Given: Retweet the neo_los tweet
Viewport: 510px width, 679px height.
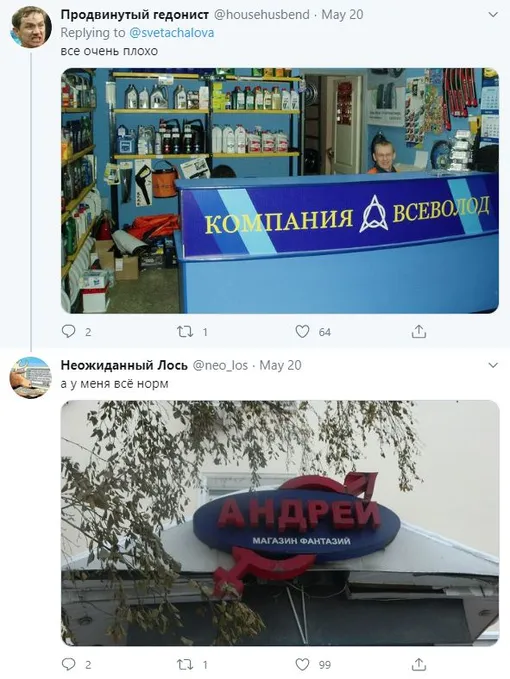Looking at the screenshot, I should (185, 664).
